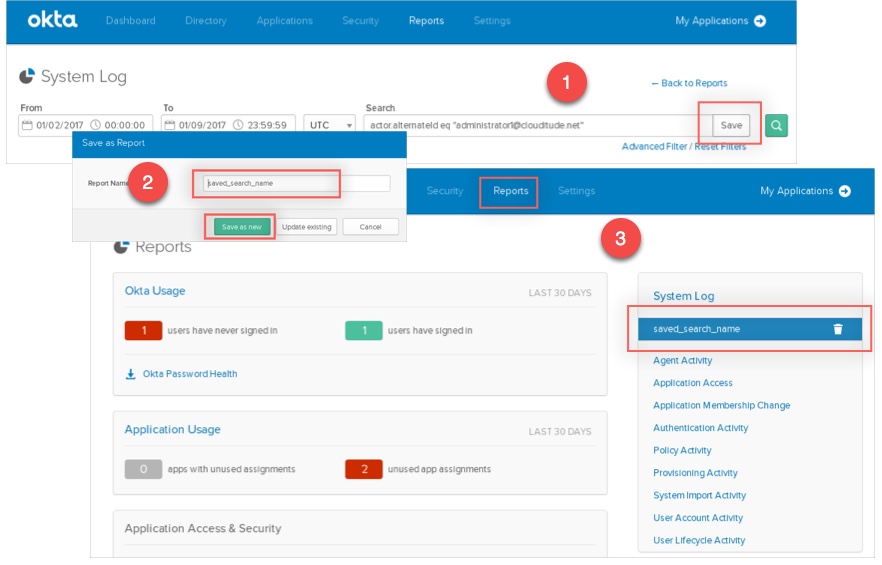Viewport: 882px width, 565px height.
Task: Cancel the Save as Report dialog
Action: coord(371,227)
